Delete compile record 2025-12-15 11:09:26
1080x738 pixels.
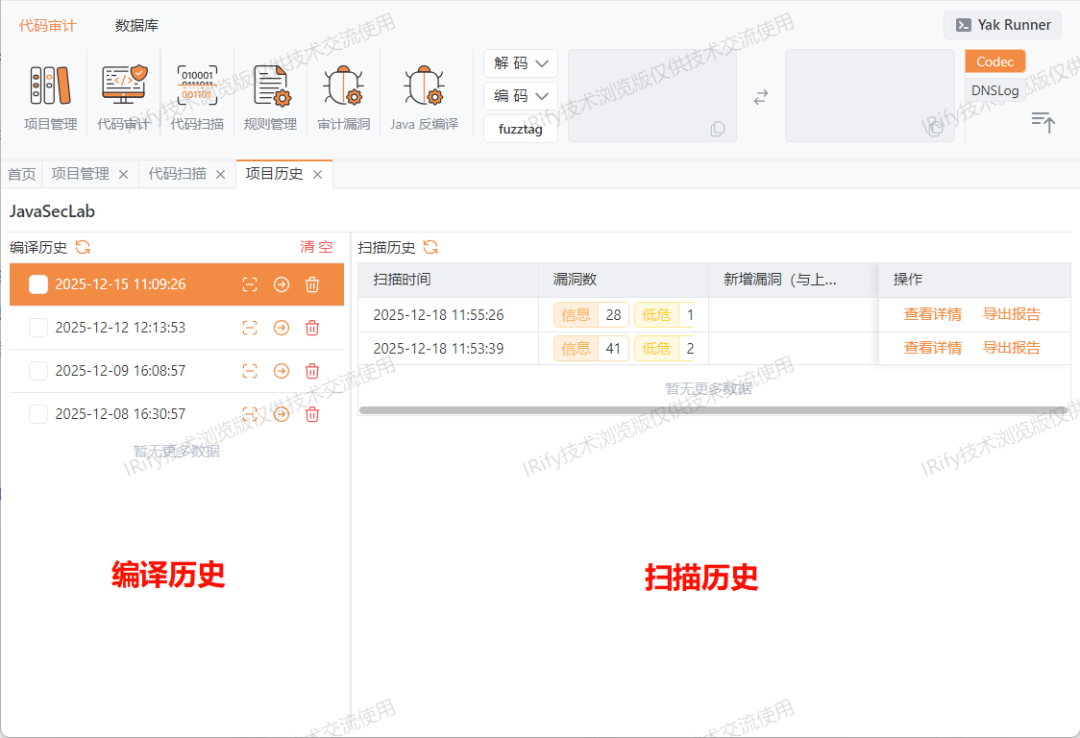coord(312,285)
